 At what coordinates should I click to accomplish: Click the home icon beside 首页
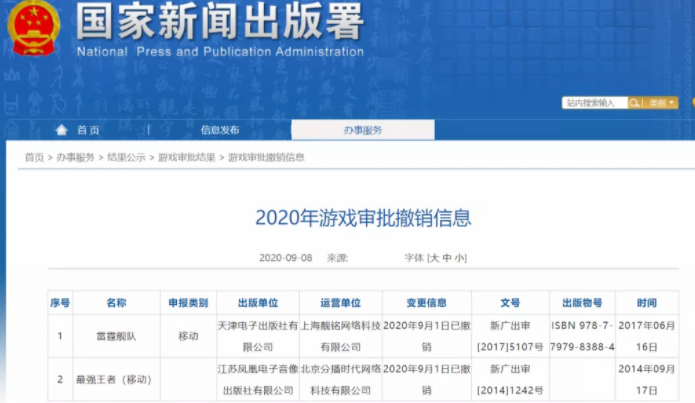pyautogui.click(x=62, y=130)
